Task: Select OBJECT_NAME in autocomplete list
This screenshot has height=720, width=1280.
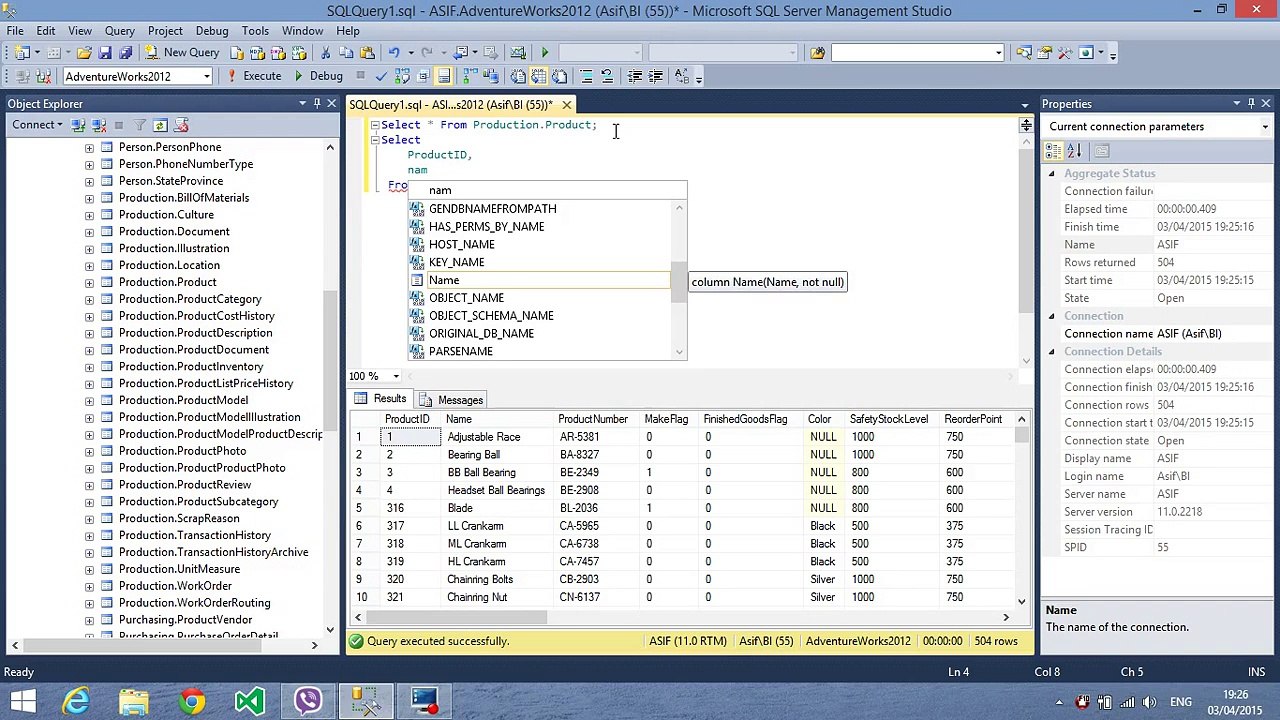Action: click(x=540, y=298)
